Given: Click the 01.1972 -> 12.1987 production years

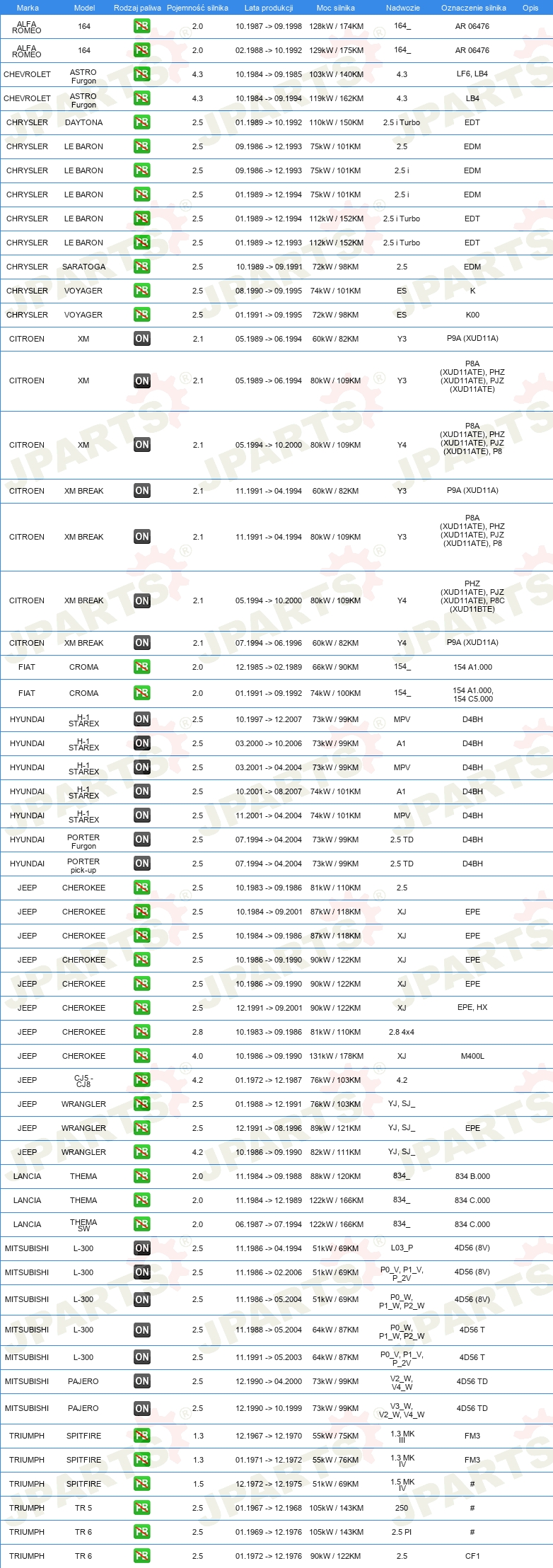Looking at the screenshot, I should [x=269, y=1080].
